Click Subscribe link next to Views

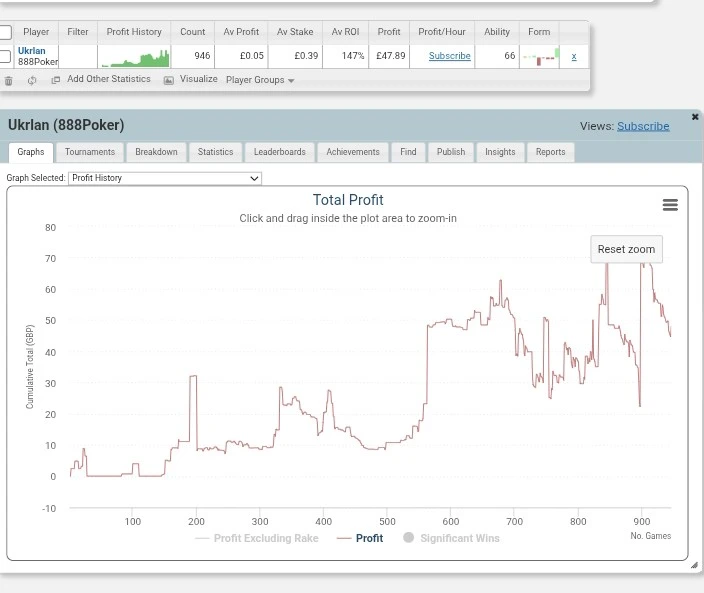(x=643, y=126)
